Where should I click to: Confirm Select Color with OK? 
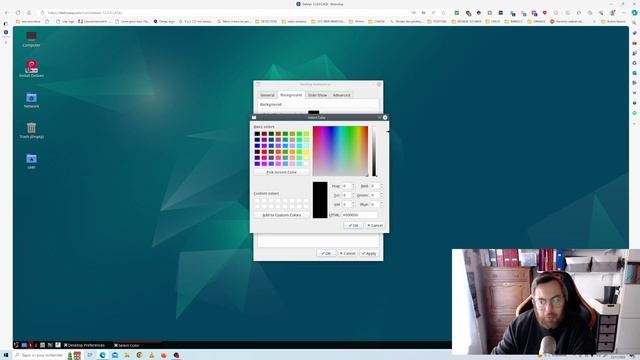click(x=353, y=225)
